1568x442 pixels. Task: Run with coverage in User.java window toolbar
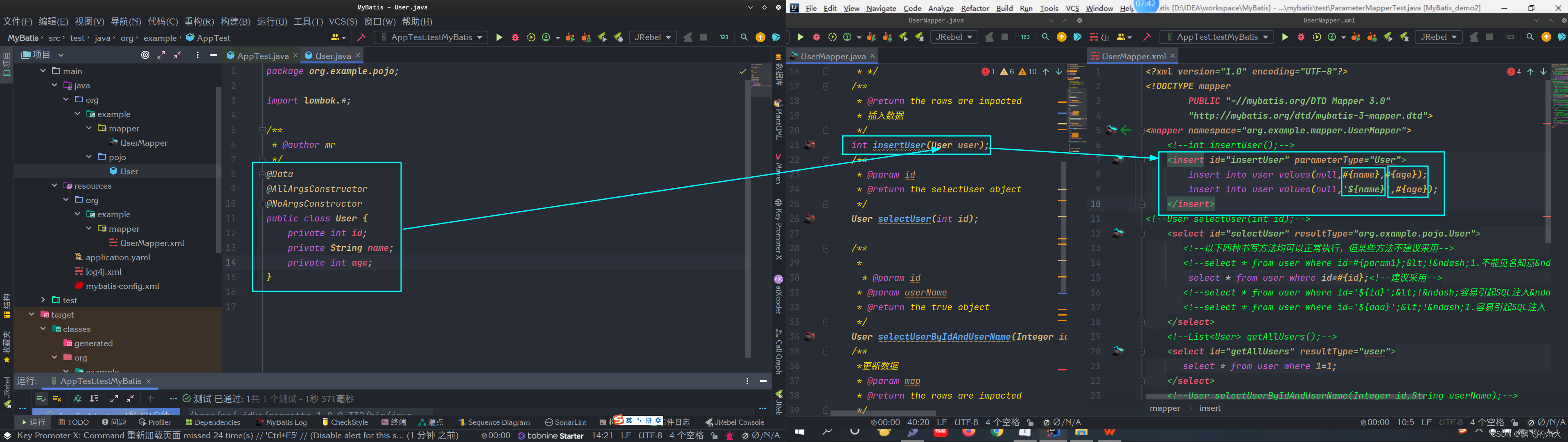coord(531,38)
